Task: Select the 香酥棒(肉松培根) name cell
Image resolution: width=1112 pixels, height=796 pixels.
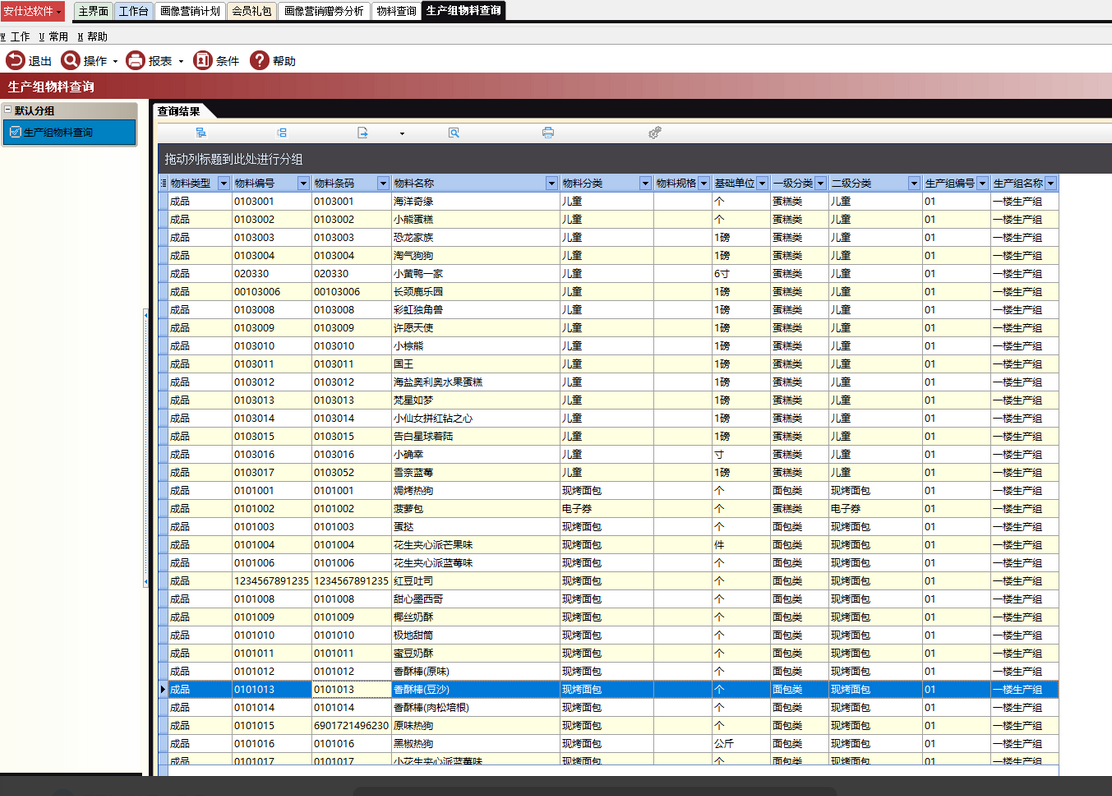Action: tap(475, 707)
